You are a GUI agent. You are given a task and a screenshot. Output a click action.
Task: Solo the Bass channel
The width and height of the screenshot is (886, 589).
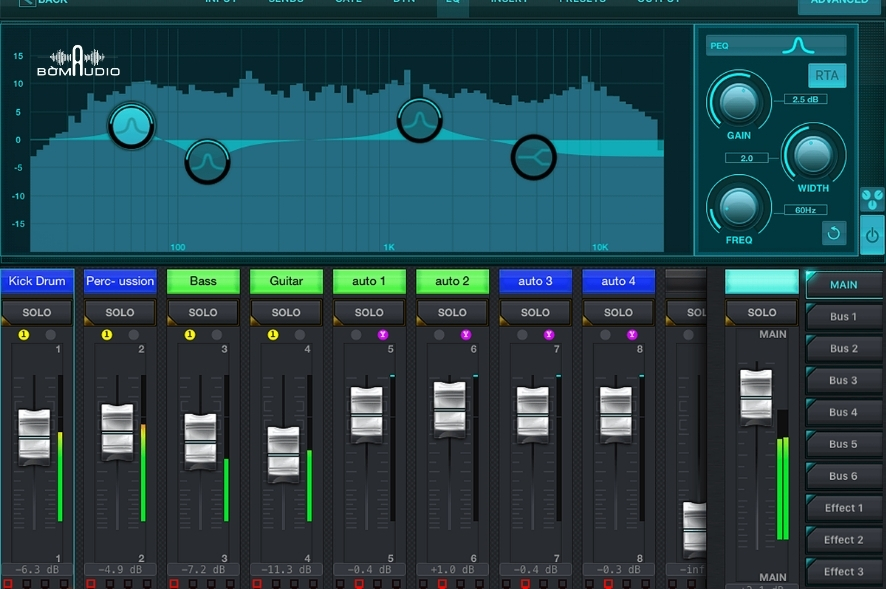coord(203,313)
